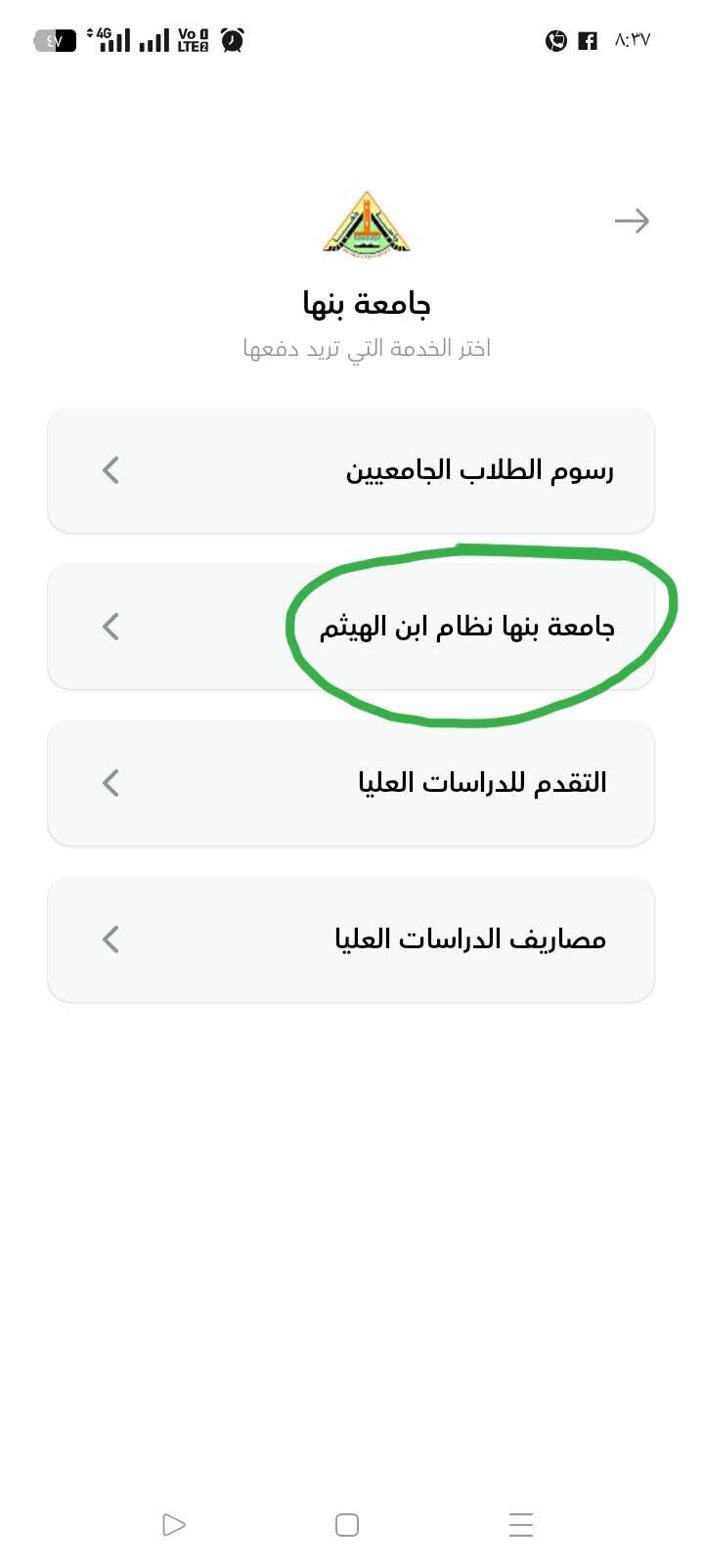Tap the Benha University logo
The image size is (703, 1568).
[367, 221]
